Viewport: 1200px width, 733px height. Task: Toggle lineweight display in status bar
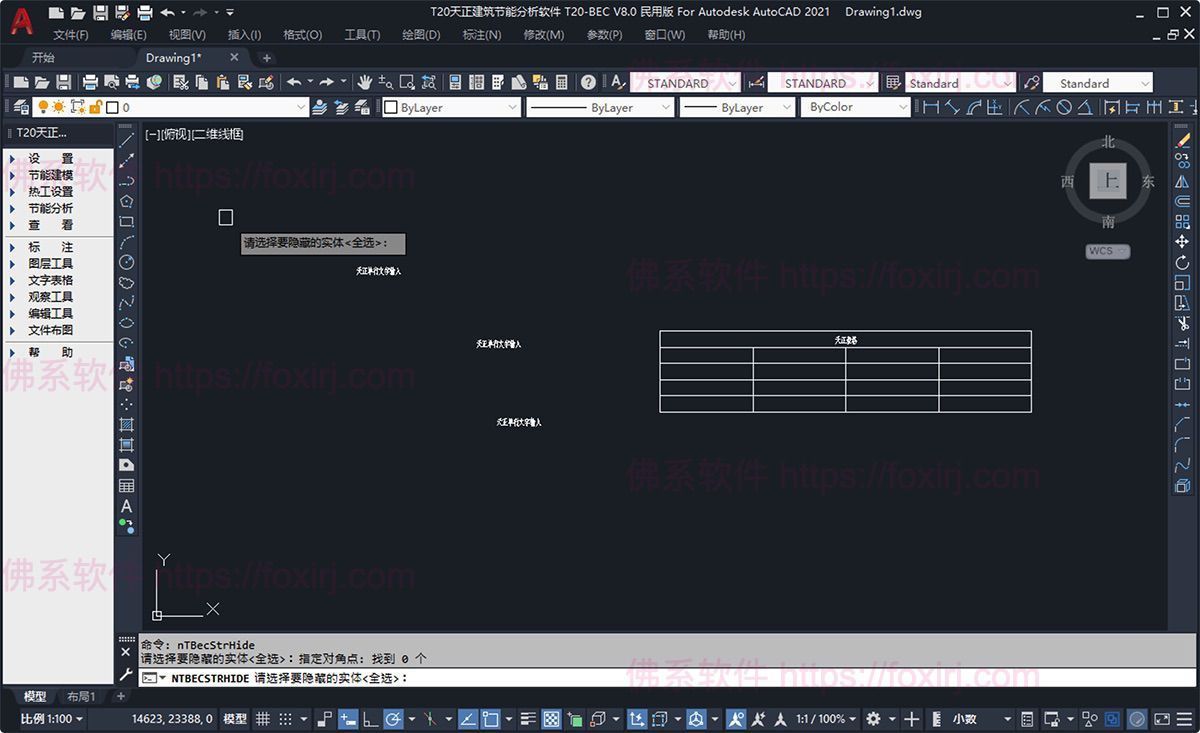point(529,718)
